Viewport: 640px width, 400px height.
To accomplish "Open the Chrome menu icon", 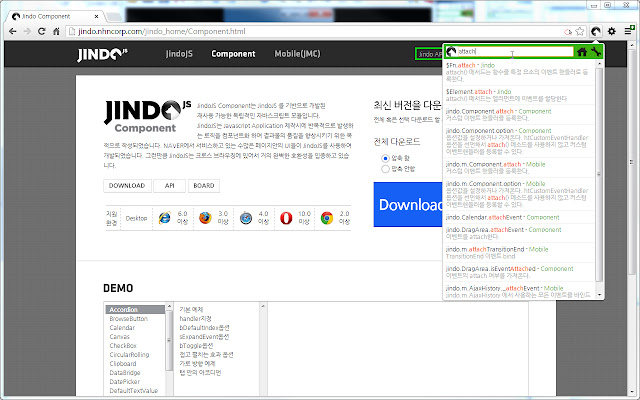I will coord(629,31).
